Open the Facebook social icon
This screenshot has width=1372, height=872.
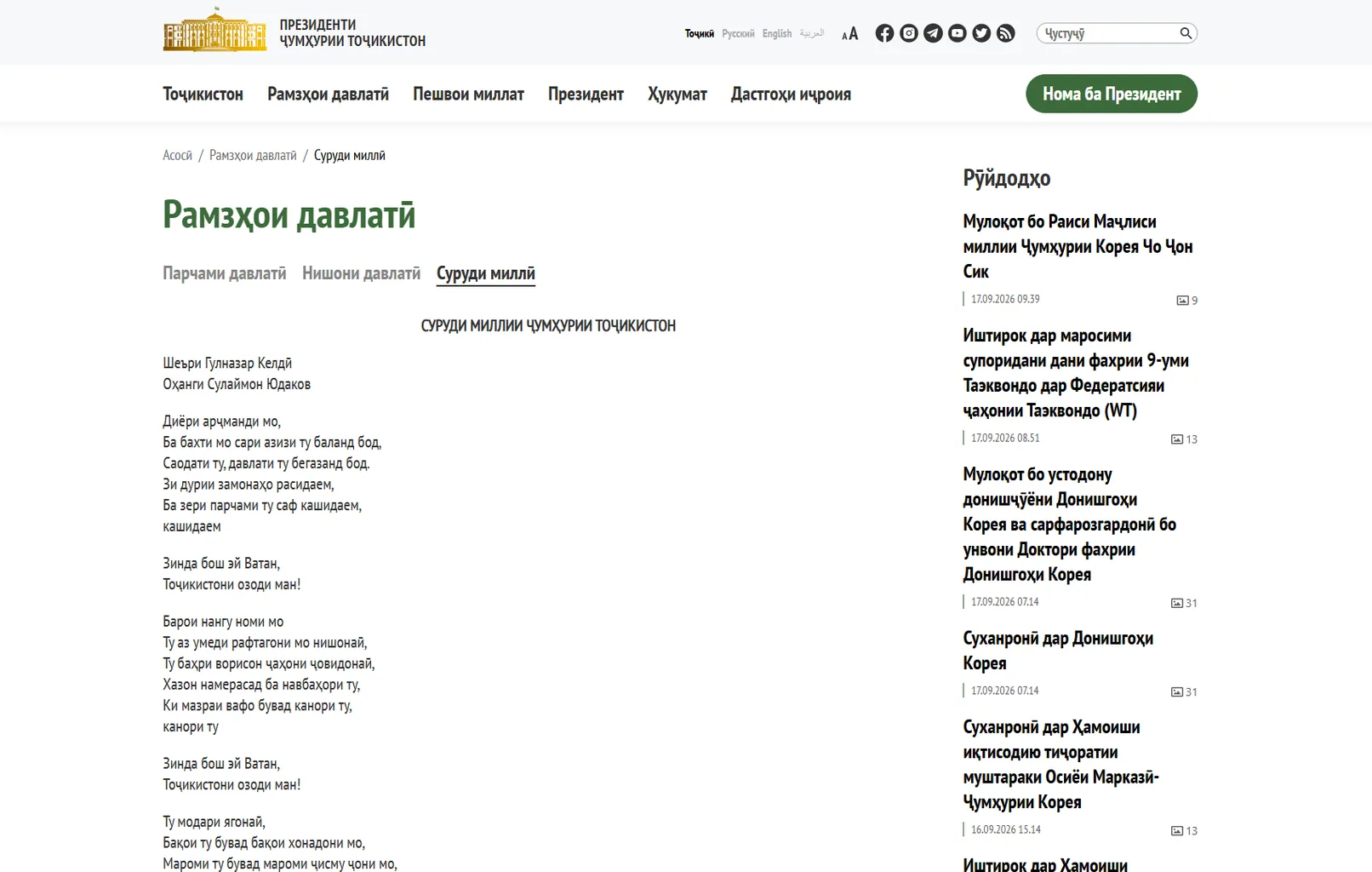tap(884, 33)
